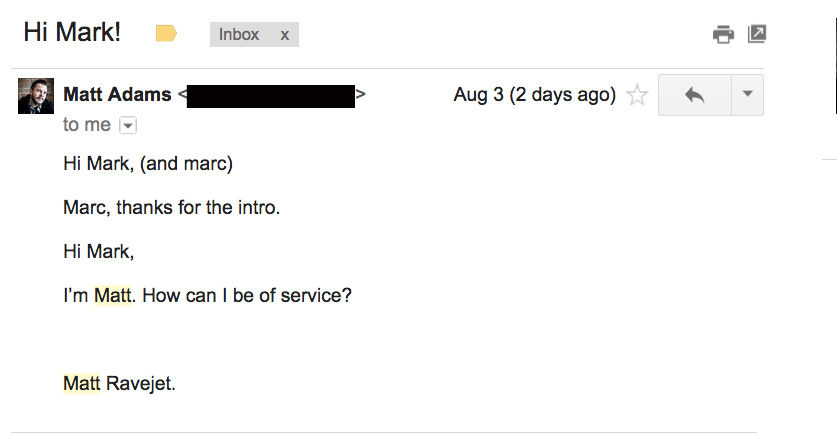The height and width of the screenshot is (434, 837).
Task: Click the Inbox label tag
Action: coord(239,35)
